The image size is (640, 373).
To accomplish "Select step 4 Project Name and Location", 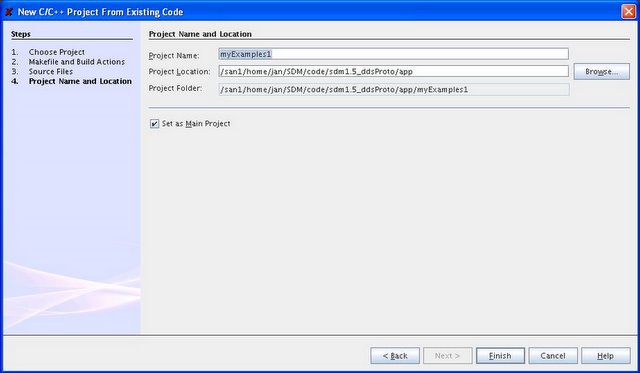I will point(80,82).
